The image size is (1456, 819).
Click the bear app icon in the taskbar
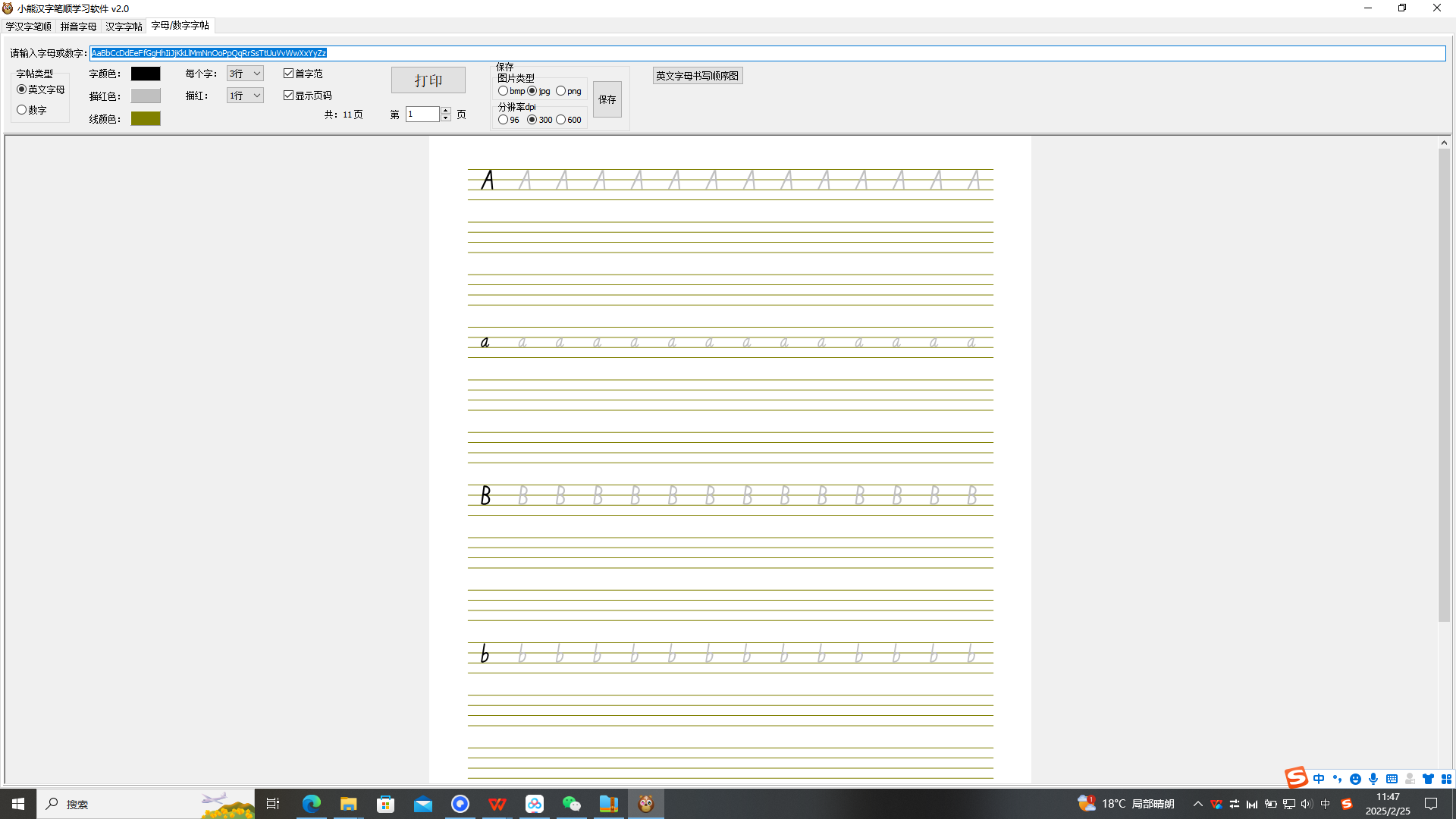tap(646, 804)
